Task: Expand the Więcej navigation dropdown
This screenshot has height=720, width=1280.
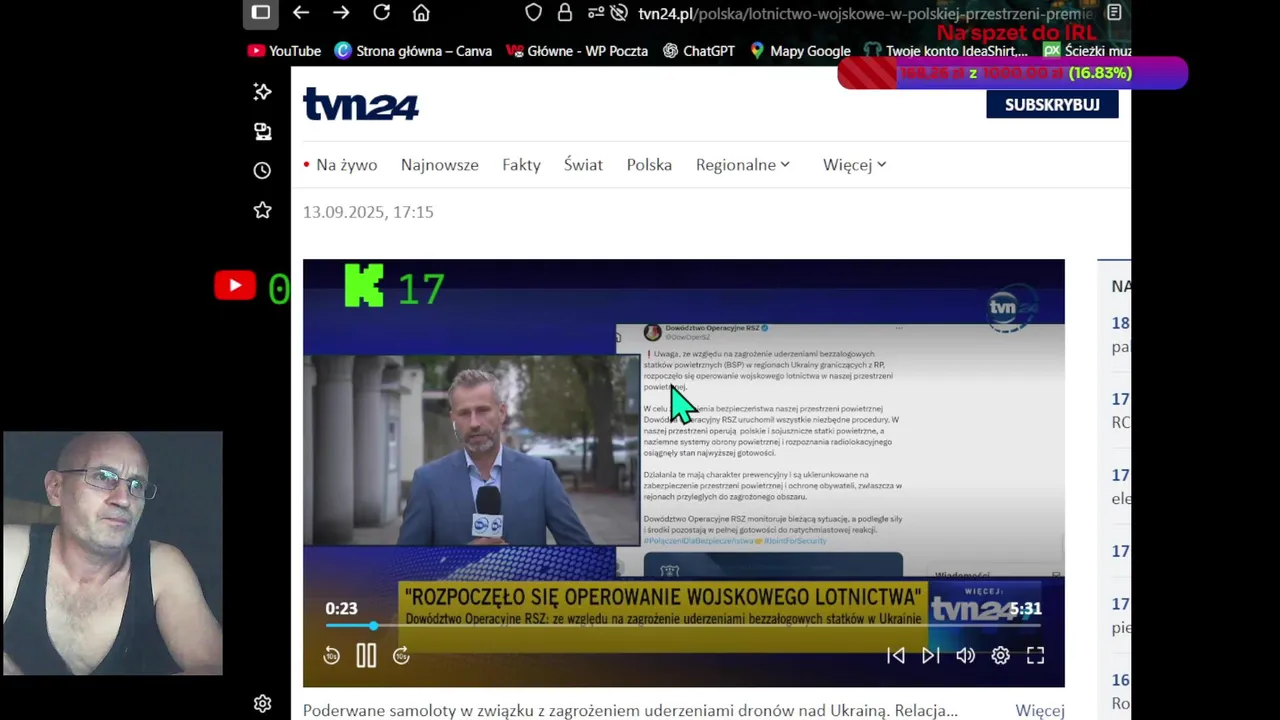Action: [855, 165]
